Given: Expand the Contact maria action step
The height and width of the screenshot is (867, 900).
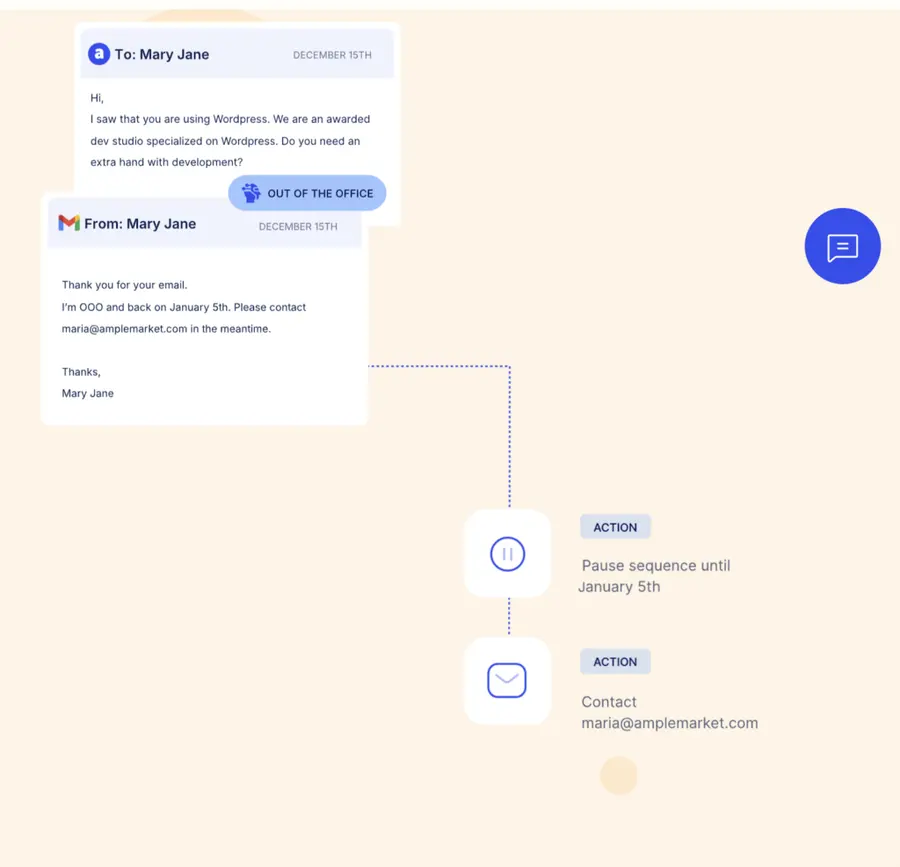Looking at the screenshot, I should point(670,712).
